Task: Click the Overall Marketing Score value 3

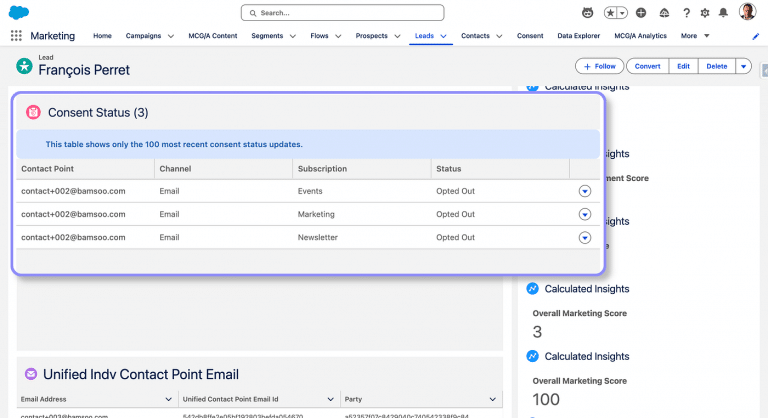Action: [x=537, y=332]
